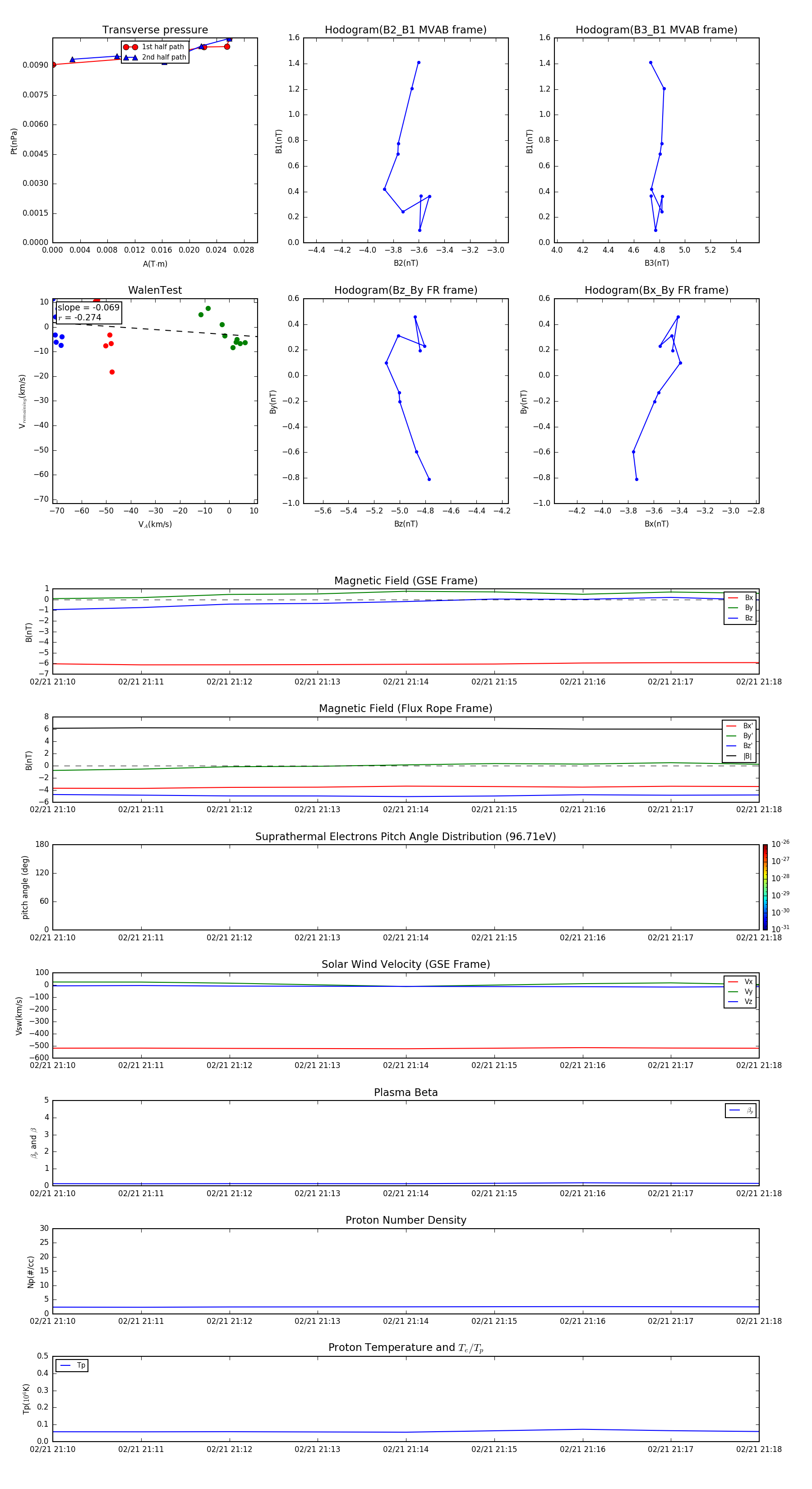Click the "Bz'" entry in flux rope legend
812x1489 pixels.
tap(739, 746)
